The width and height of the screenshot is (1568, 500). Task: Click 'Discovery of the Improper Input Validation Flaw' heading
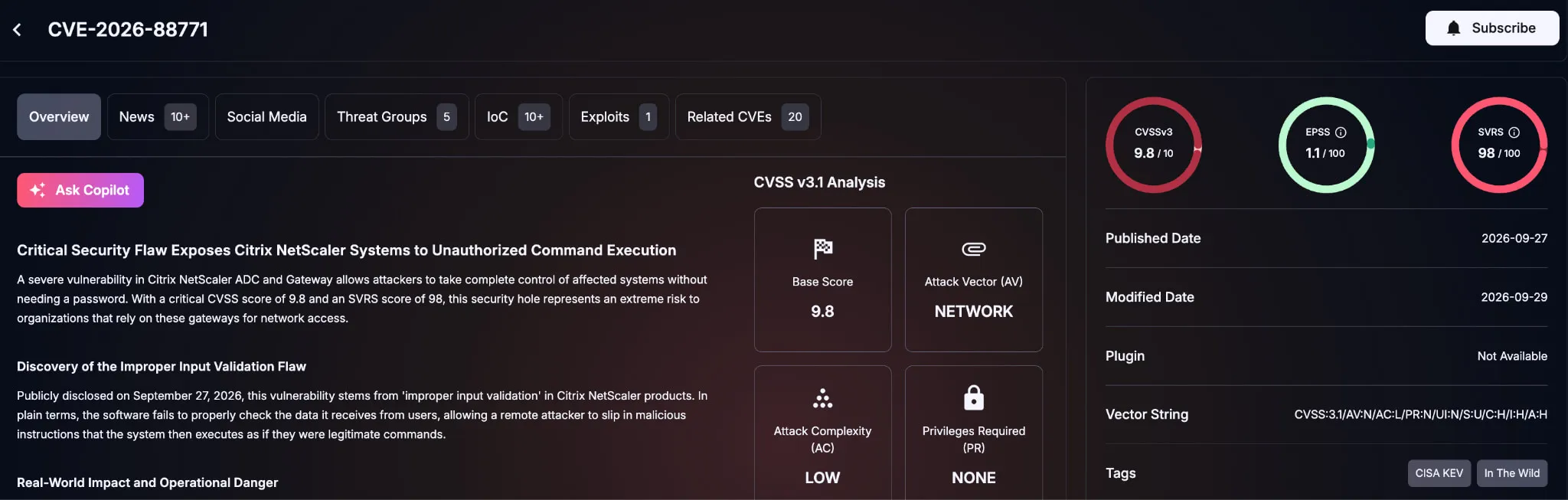click(x=162, y=367)
